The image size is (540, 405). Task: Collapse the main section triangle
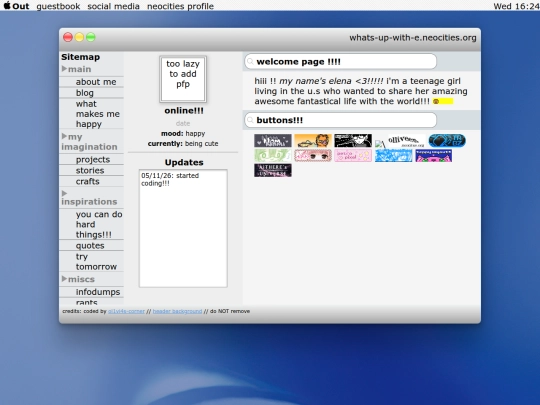click(x=64, y=69)
